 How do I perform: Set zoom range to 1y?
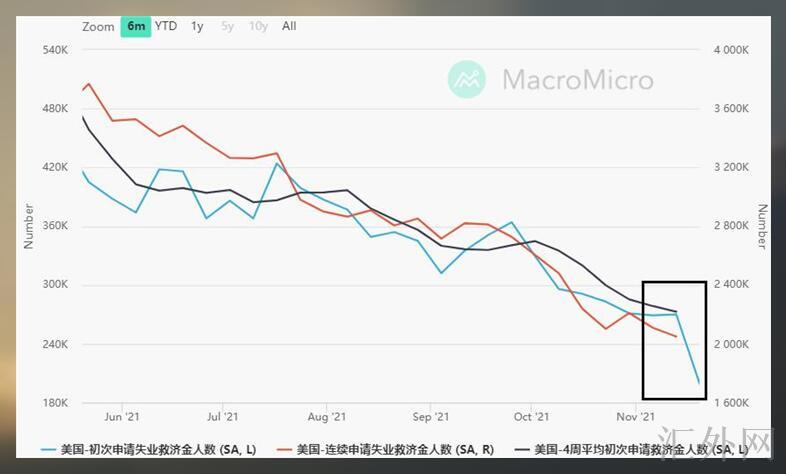[x=197, y=26]
